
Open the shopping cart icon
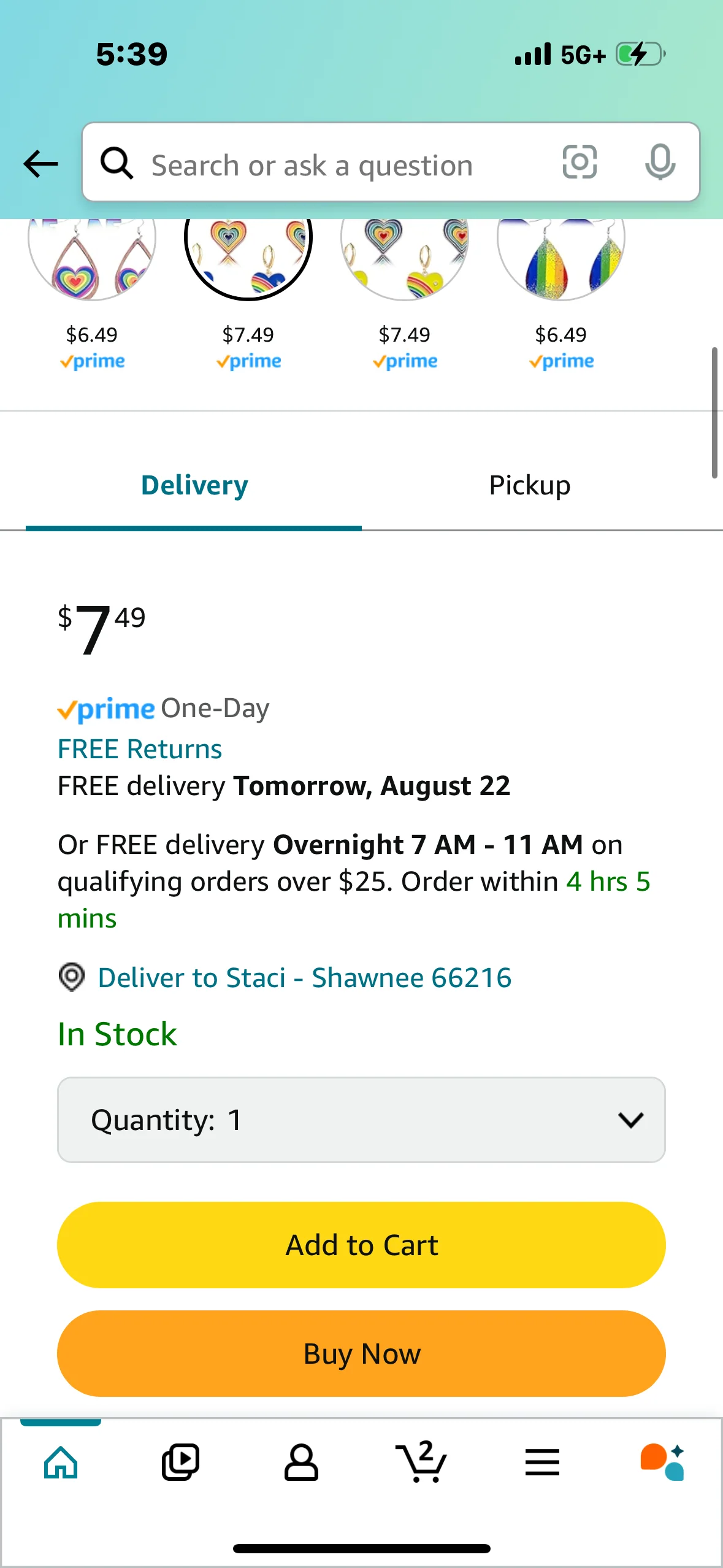click(x=421, y=1462)
